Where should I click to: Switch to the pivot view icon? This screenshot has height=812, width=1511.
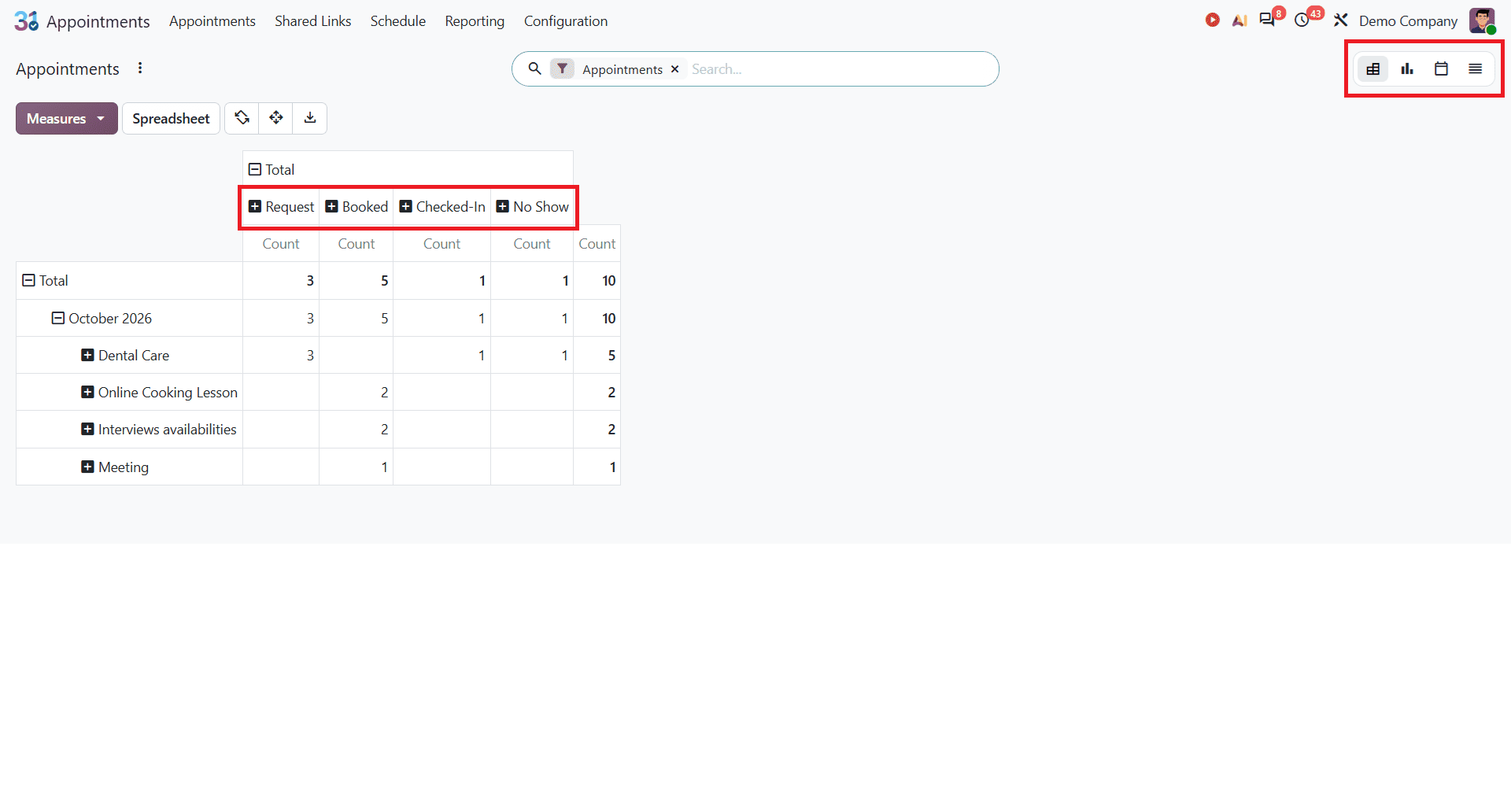pos(1372,69)
